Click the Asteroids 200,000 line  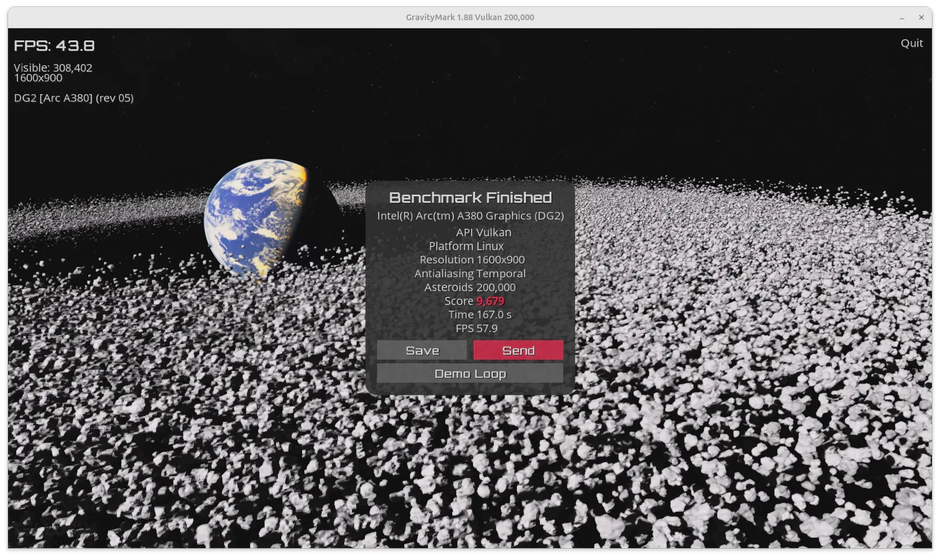coord(470,287)
